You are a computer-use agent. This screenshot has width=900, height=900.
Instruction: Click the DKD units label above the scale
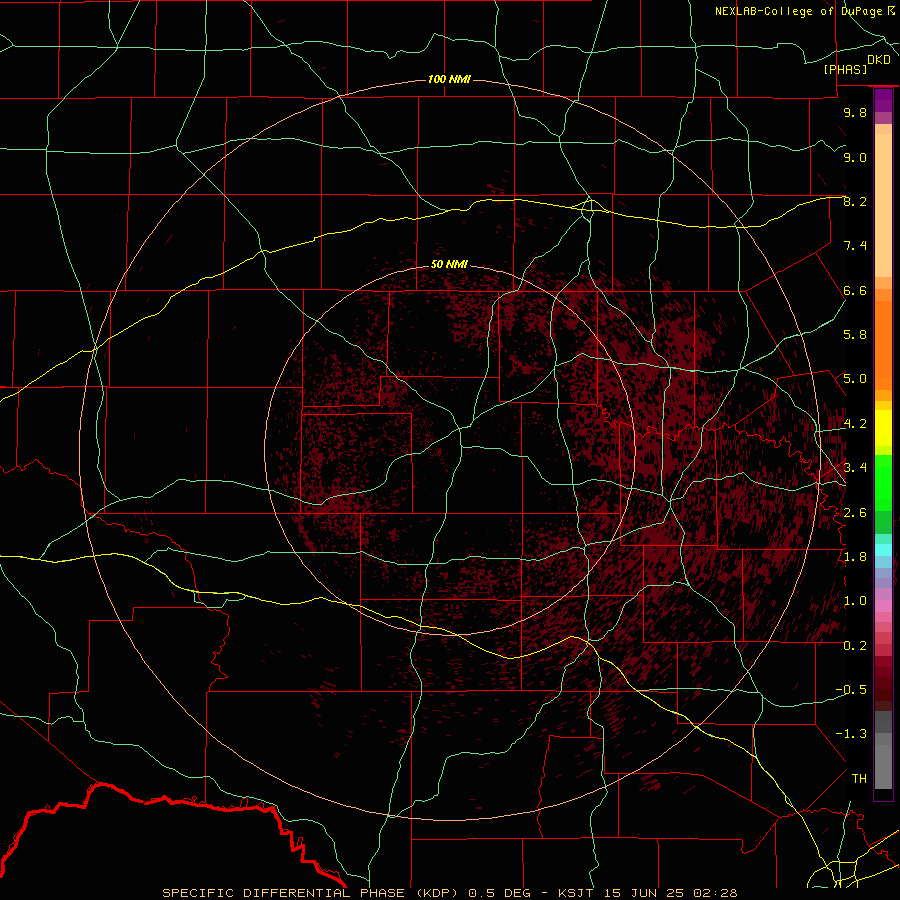pos(879,59)
